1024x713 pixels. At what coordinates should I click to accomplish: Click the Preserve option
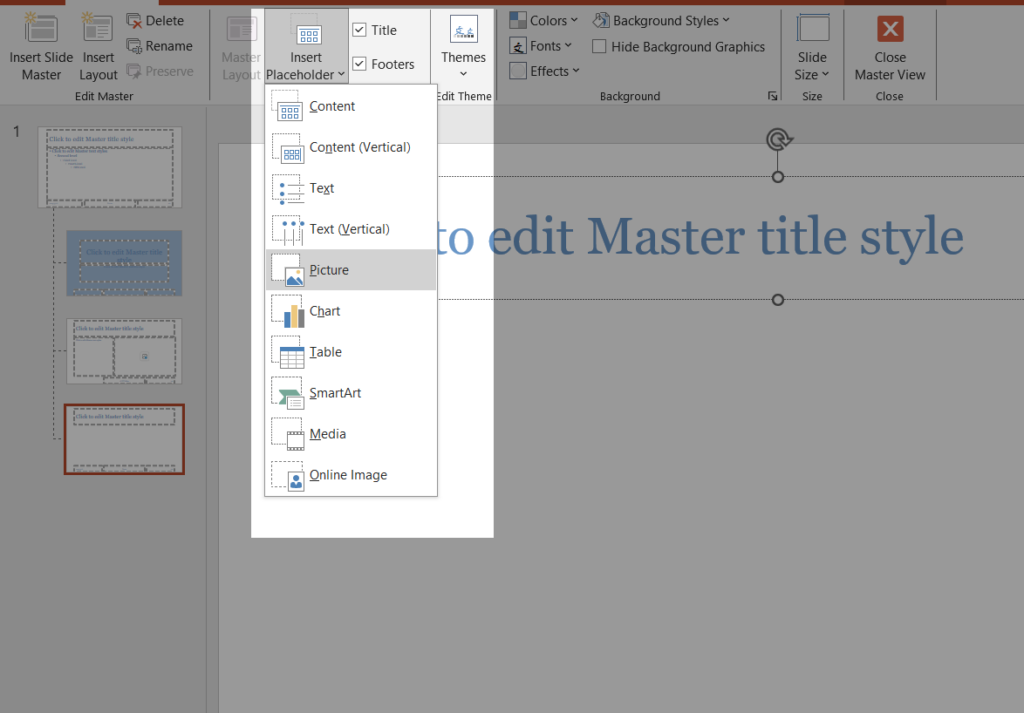[x=134, y=70]
